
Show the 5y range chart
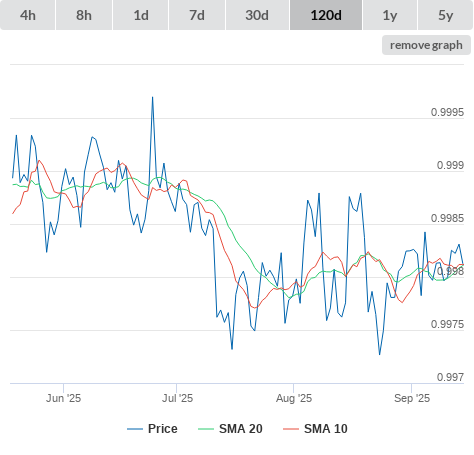pyautogui.click(x=445, y=15)
